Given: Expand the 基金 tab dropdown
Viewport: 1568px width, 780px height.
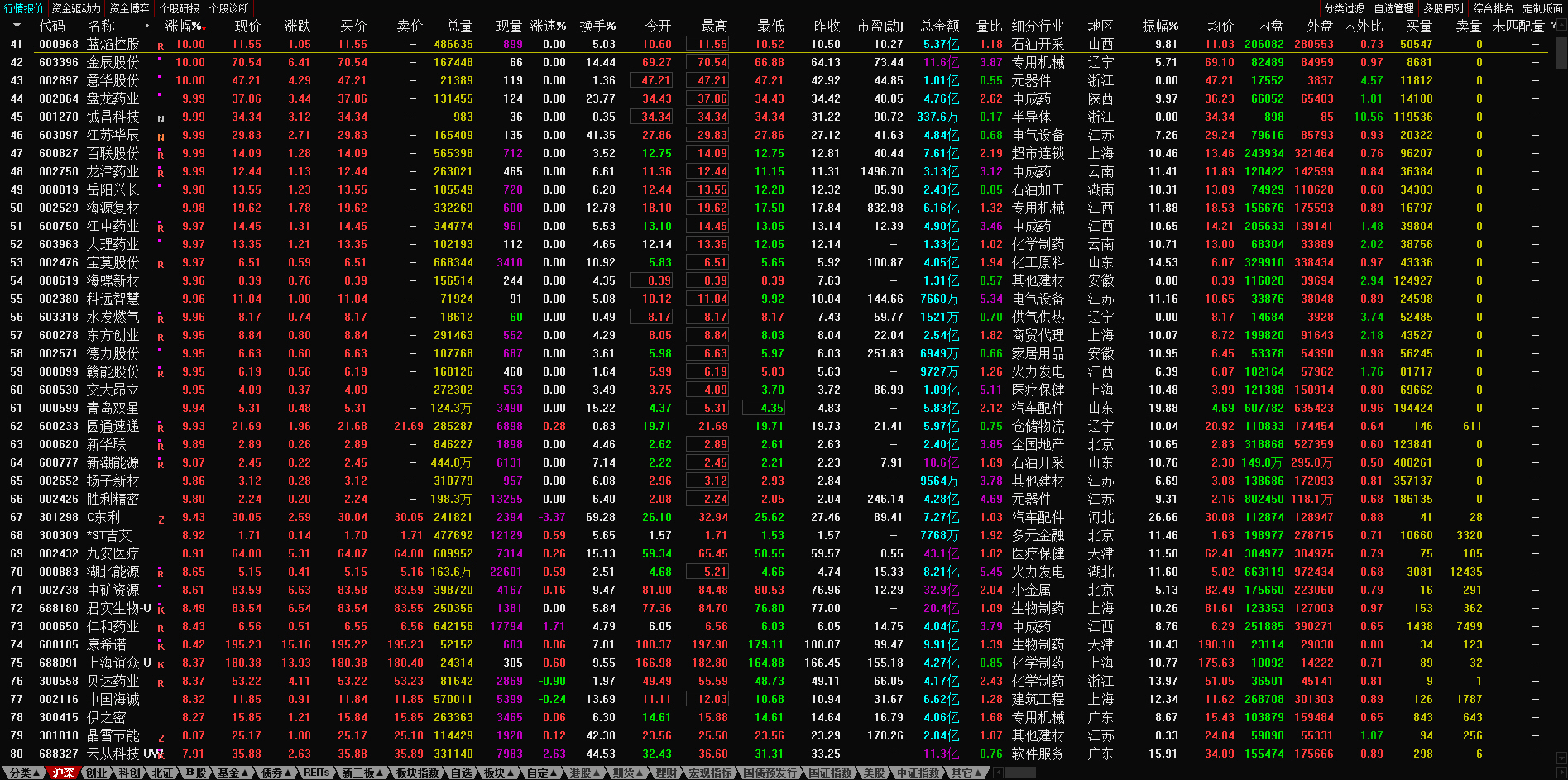Looking at the screenshot, I should click(233, 773).
